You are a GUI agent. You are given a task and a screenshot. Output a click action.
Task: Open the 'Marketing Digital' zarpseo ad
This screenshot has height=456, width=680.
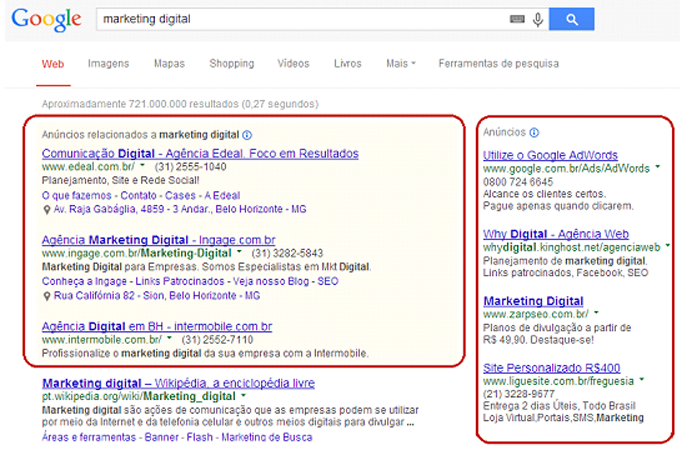click(533, 301)
